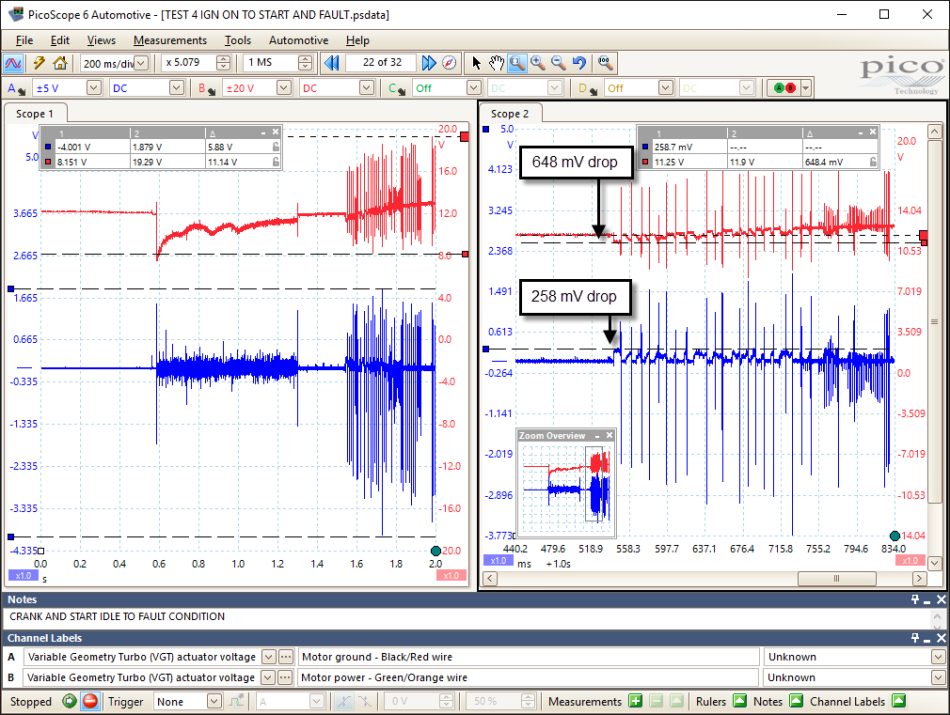The image size is (950, 715).
Task: Minimize the Zoom Overview window
Action: (597, 436)
